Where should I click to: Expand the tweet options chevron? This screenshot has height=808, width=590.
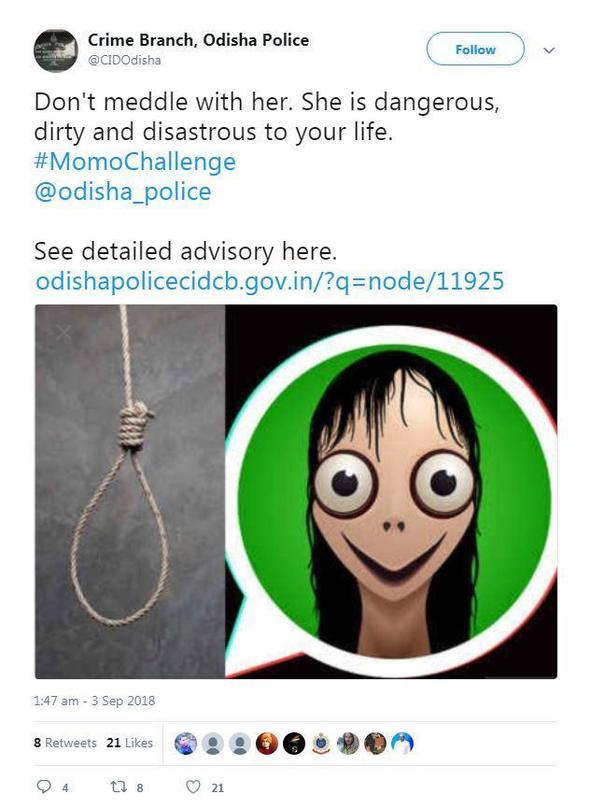[x=549, y=50]
